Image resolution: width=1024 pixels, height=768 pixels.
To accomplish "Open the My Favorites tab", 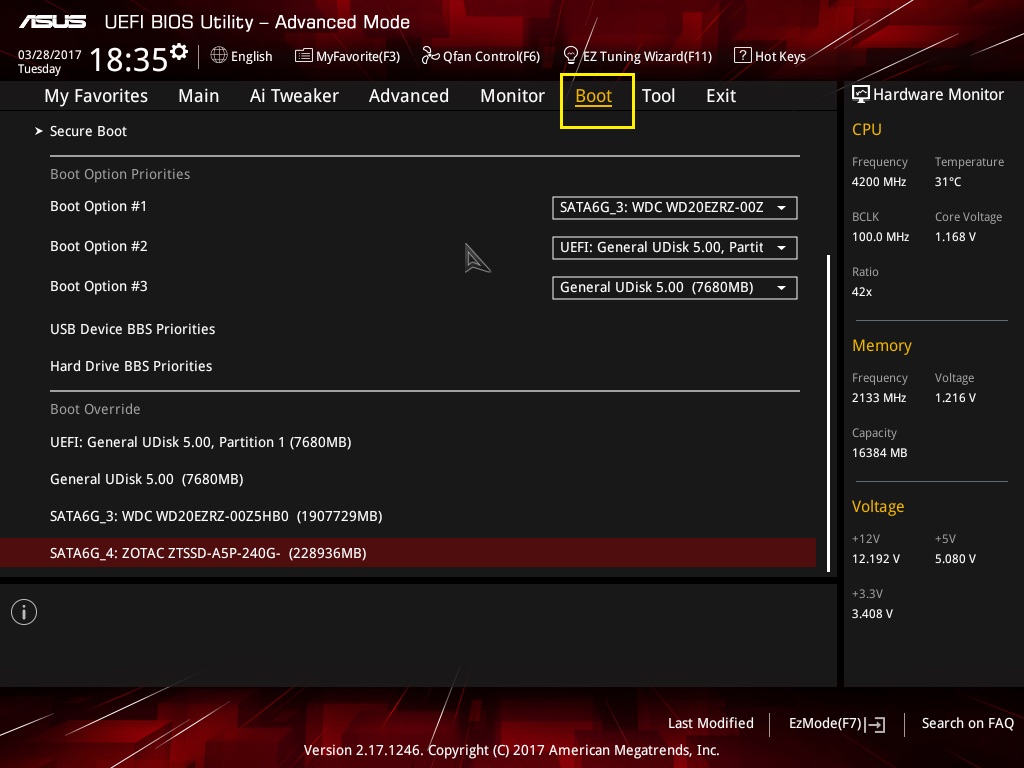I will point(96,96).
